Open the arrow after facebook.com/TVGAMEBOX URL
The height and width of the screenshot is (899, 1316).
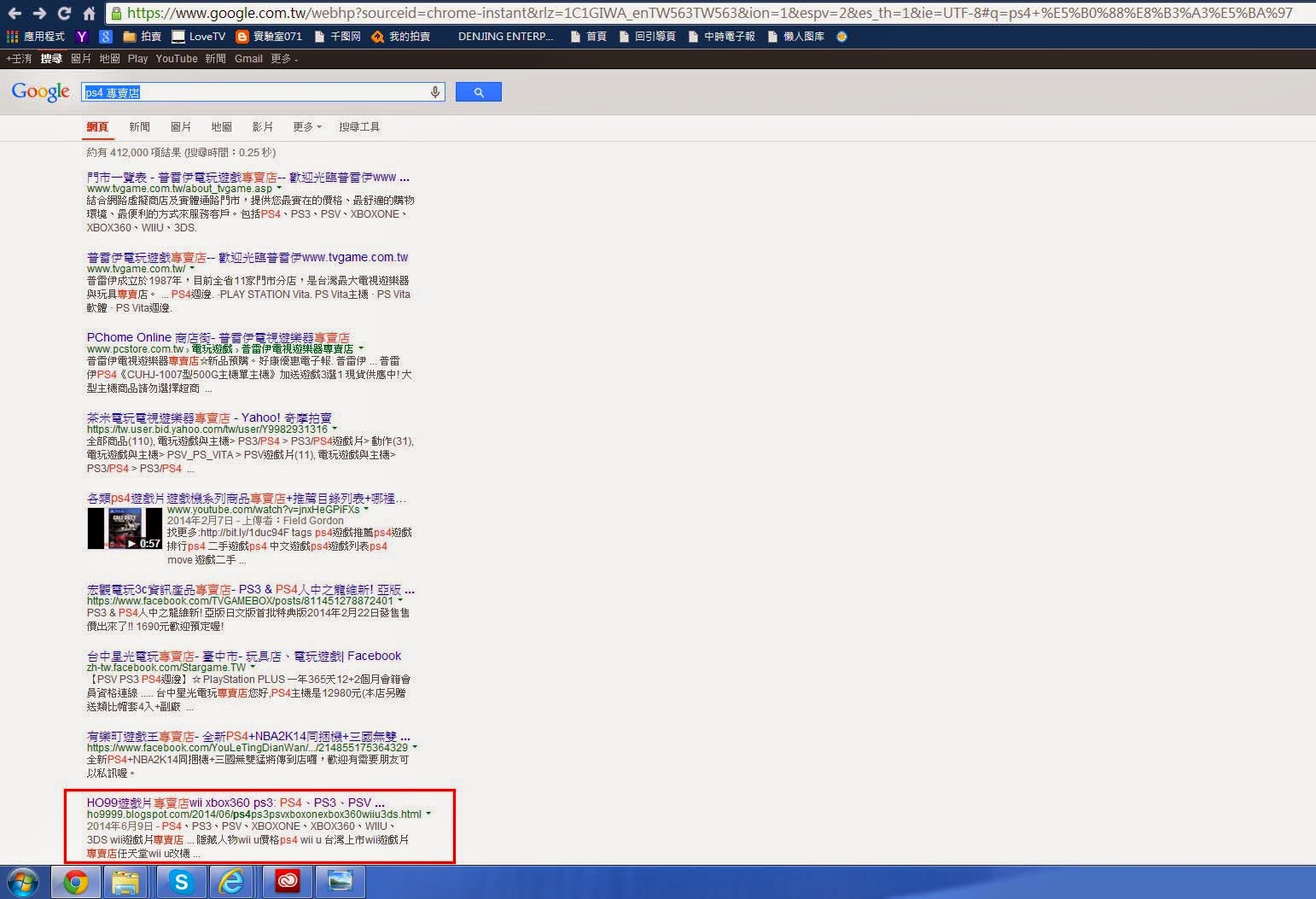pyautogui.click(x=400, y=601)
